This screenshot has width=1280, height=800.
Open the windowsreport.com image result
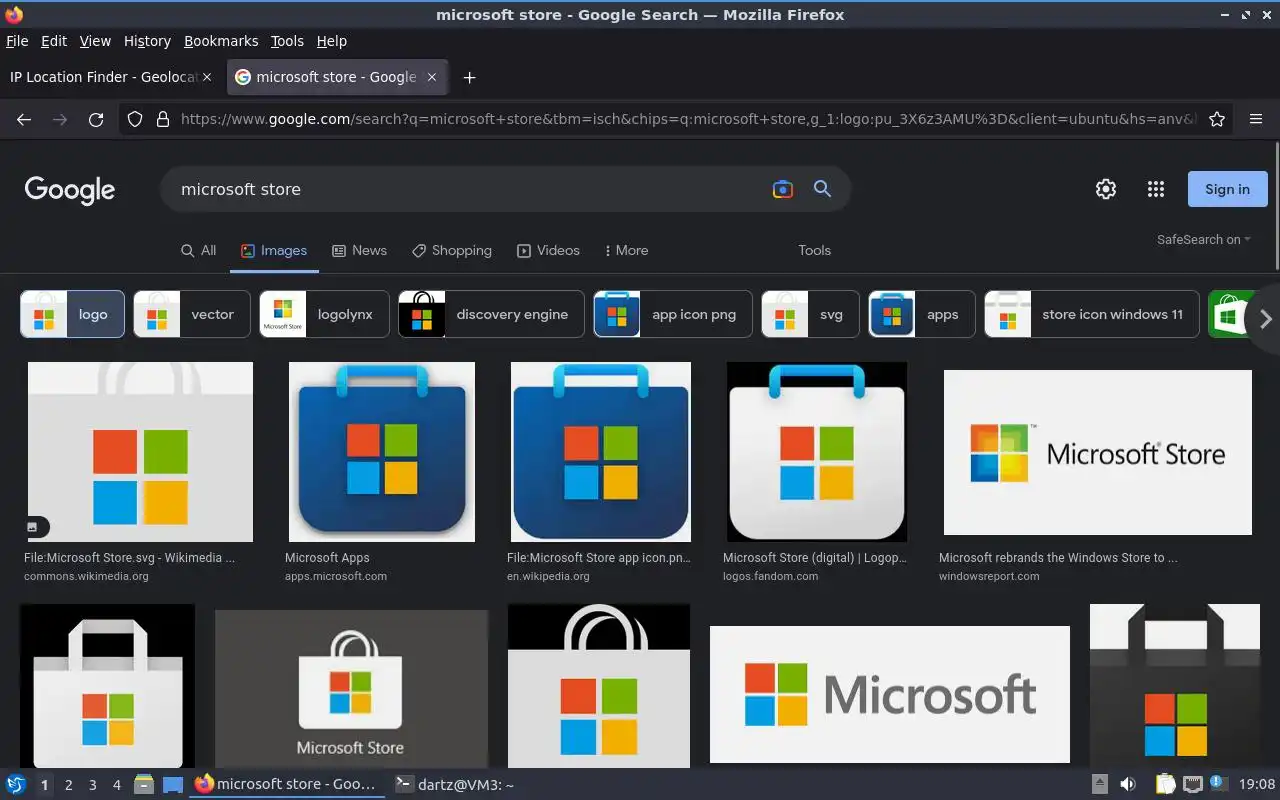[1098, 452]
